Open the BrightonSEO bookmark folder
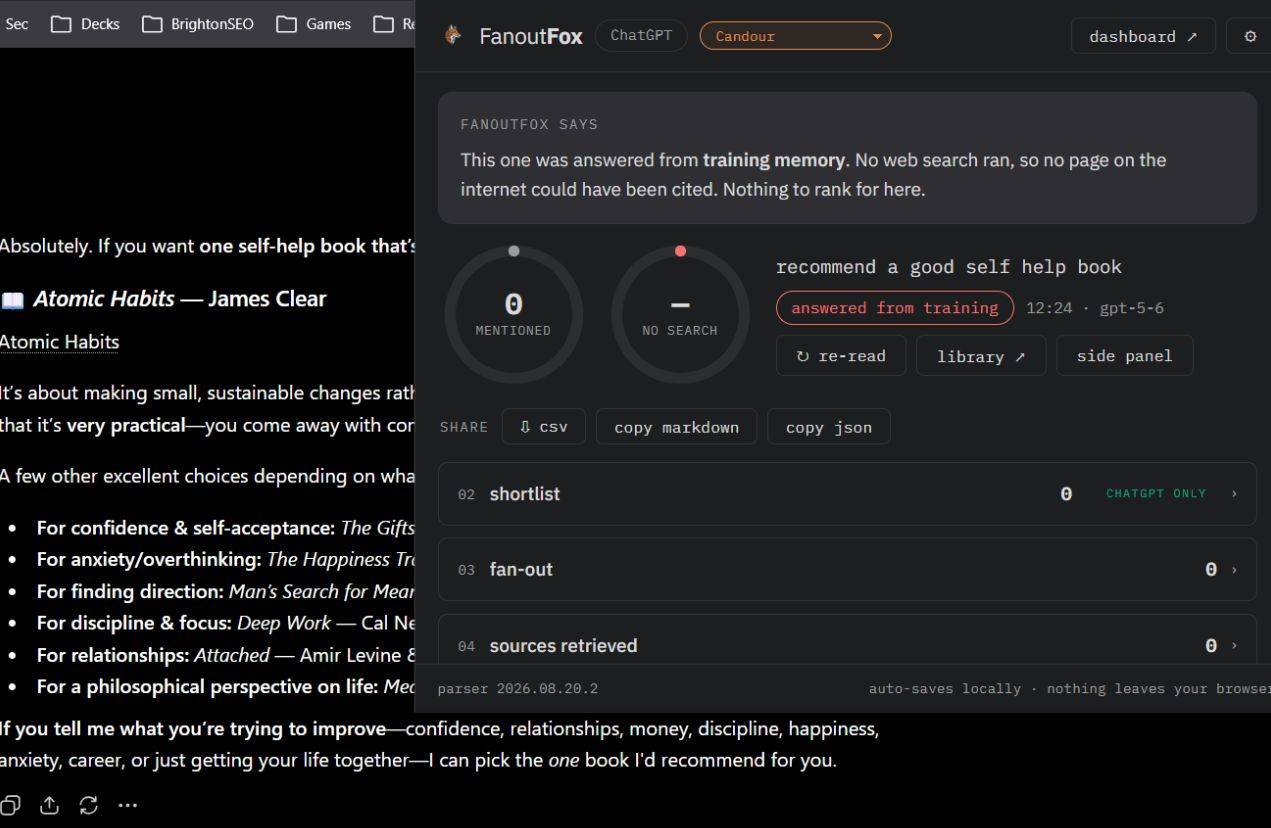This screenshot has height=828, width=1271. click(x=197, y=24)
